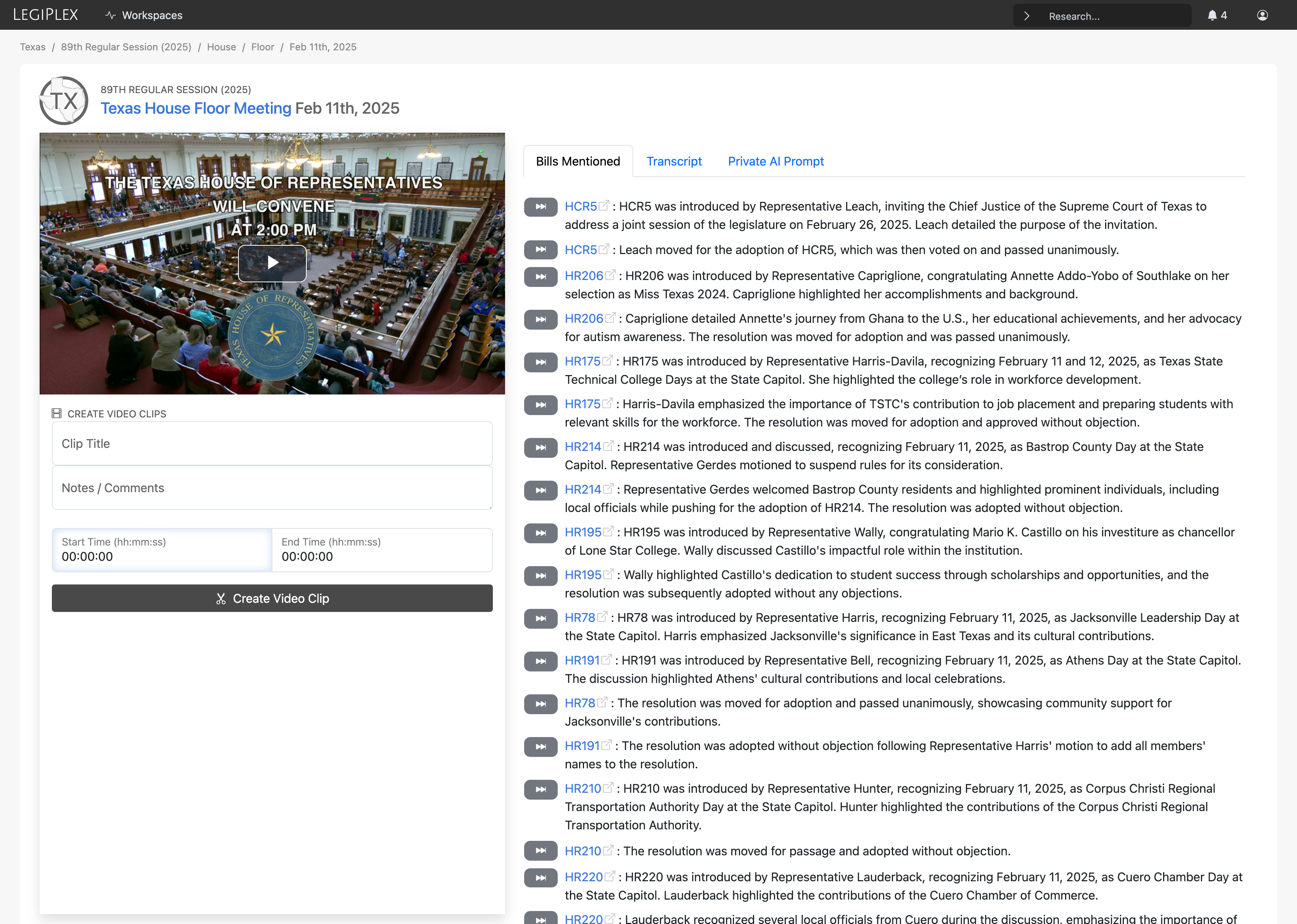1297x924 pixels.
Task: Jump to HR220 Lauderback introduction in video
Action: coord(541,878)
